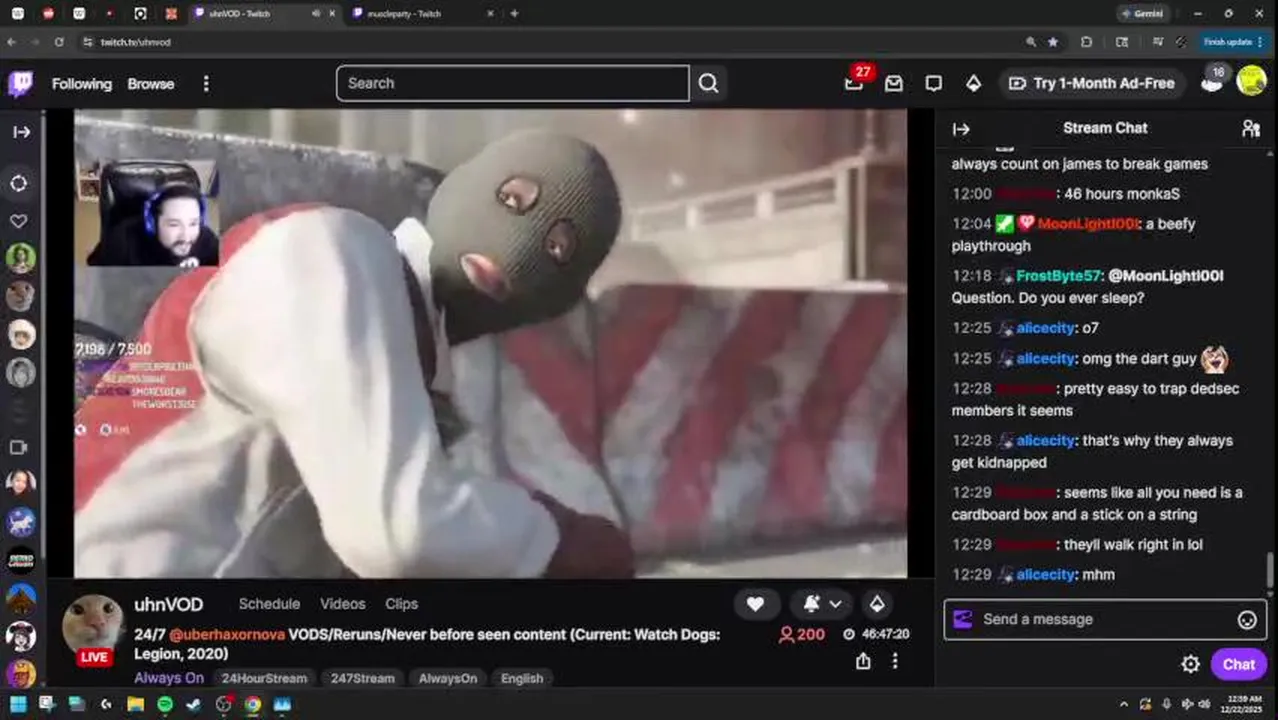Click the purple Chat send button
This screenshot has height=720, width=1278.
point(1238,664)
